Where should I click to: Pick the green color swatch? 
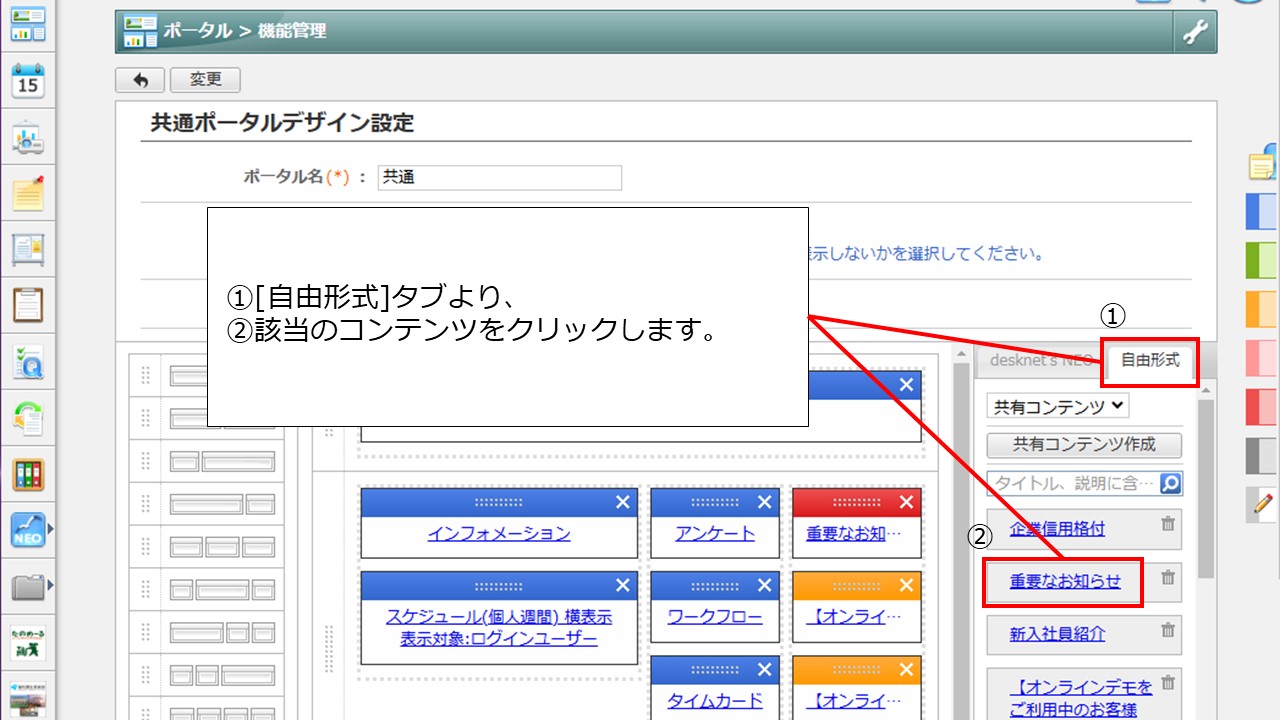[1263, 260]
